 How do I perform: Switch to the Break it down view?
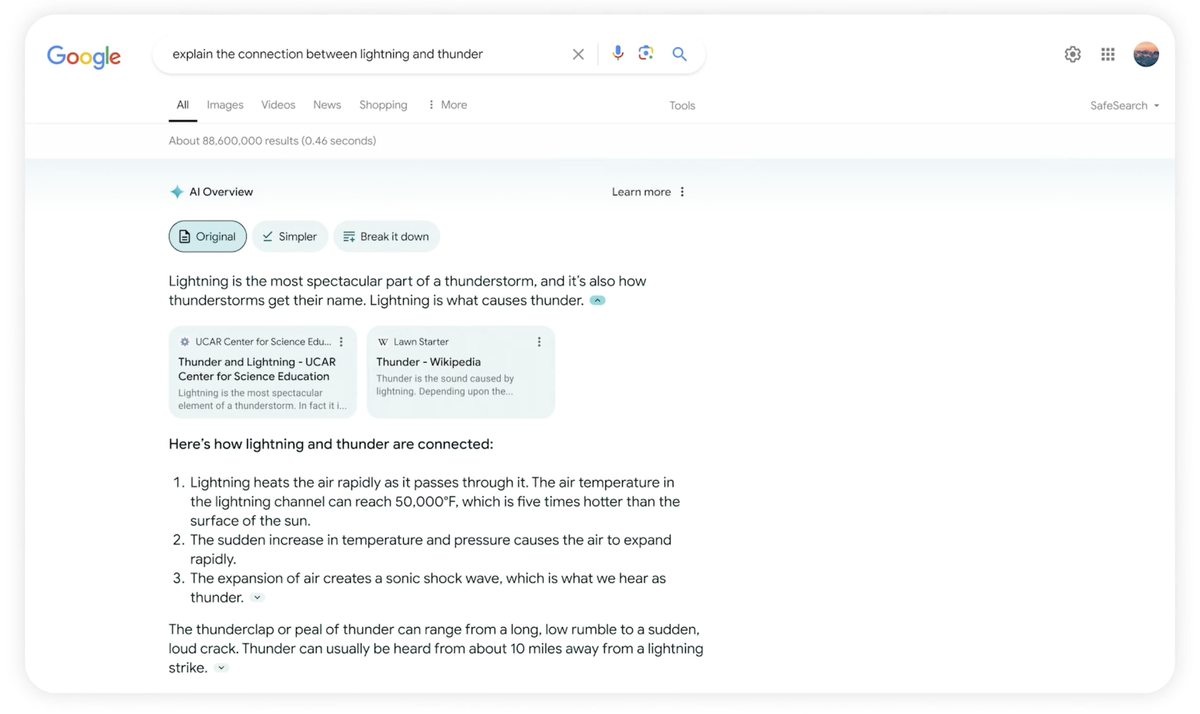(x=386, y=236)
